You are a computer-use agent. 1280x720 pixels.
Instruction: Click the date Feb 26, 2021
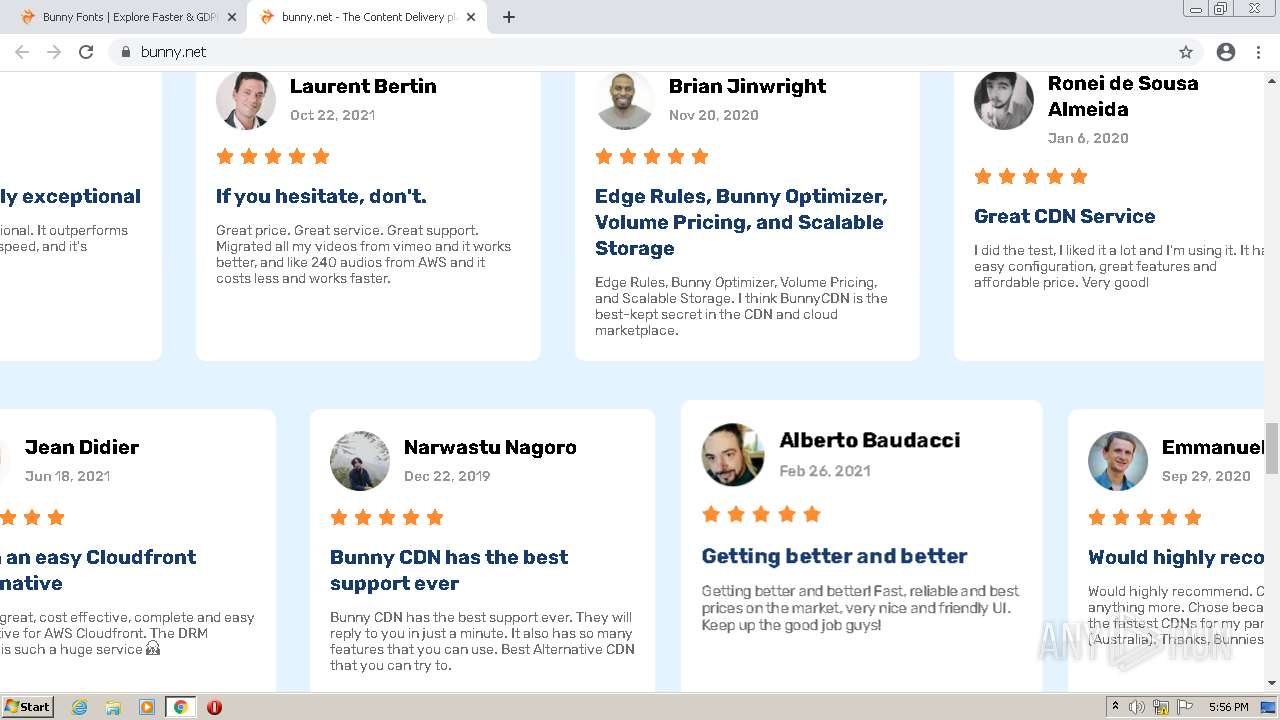[x=825, y=471]
